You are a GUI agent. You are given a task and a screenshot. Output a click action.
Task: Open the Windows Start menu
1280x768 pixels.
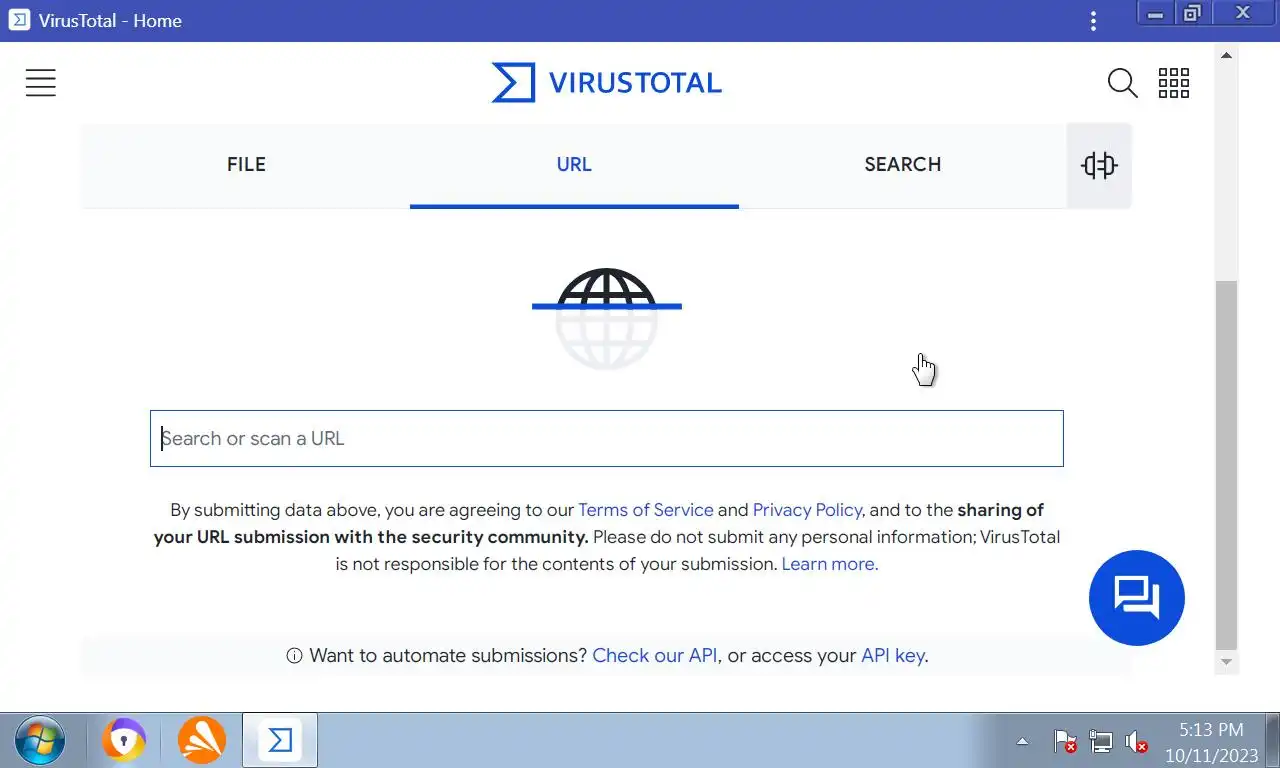tap(41, 741)
